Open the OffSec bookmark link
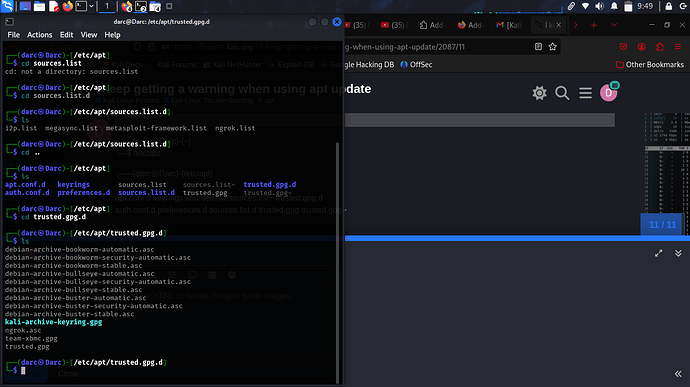The image size is (690, 387). [416, 65]
